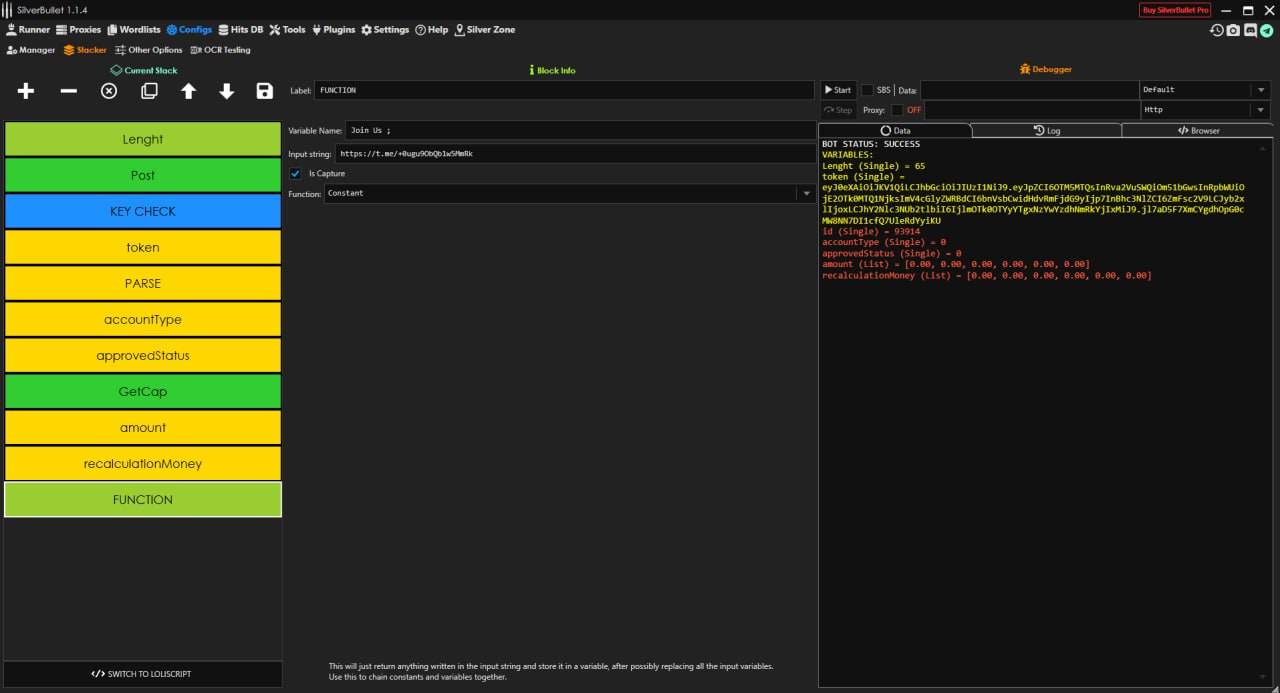Screen dimensions: 1280x693
Task: Remove the selected block with the minus icon
Action: point(68,91)
